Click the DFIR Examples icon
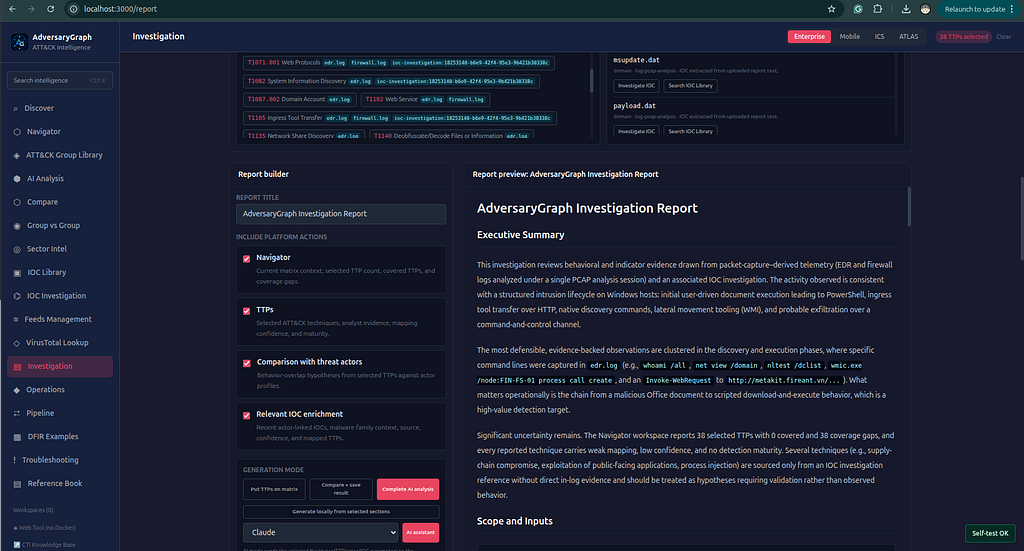Image resolution: width=1024 pixels, height=551 pixels. [x=18, y=437]
